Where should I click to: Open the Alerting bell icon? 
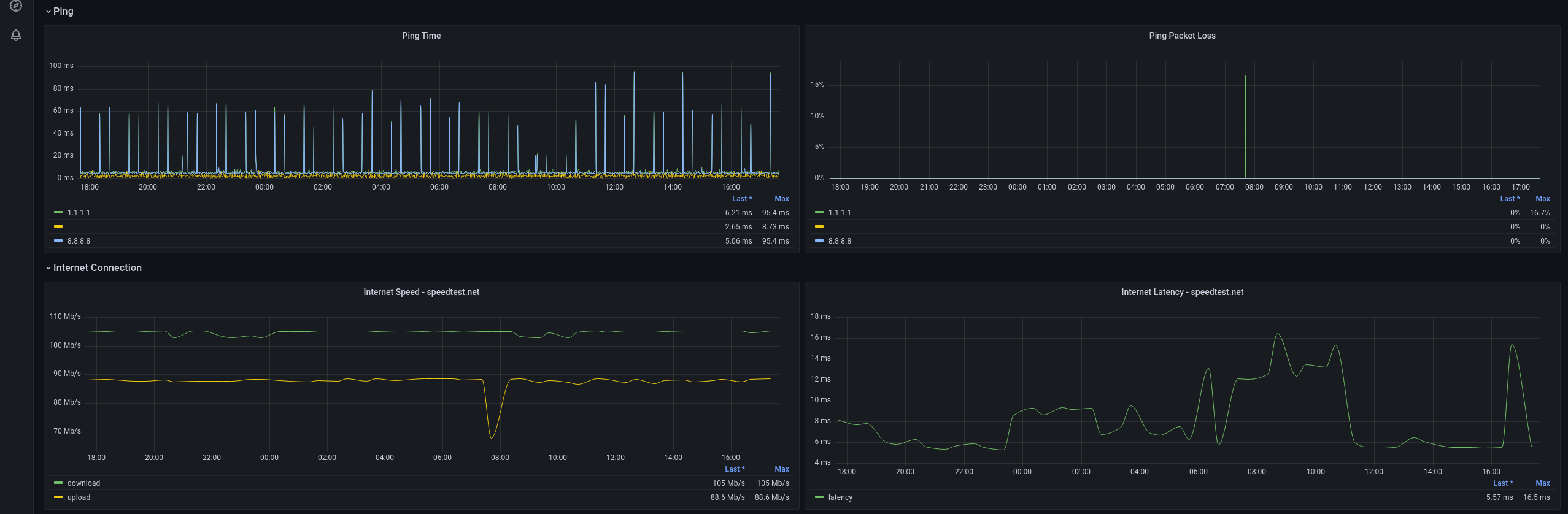pos(16,35)
